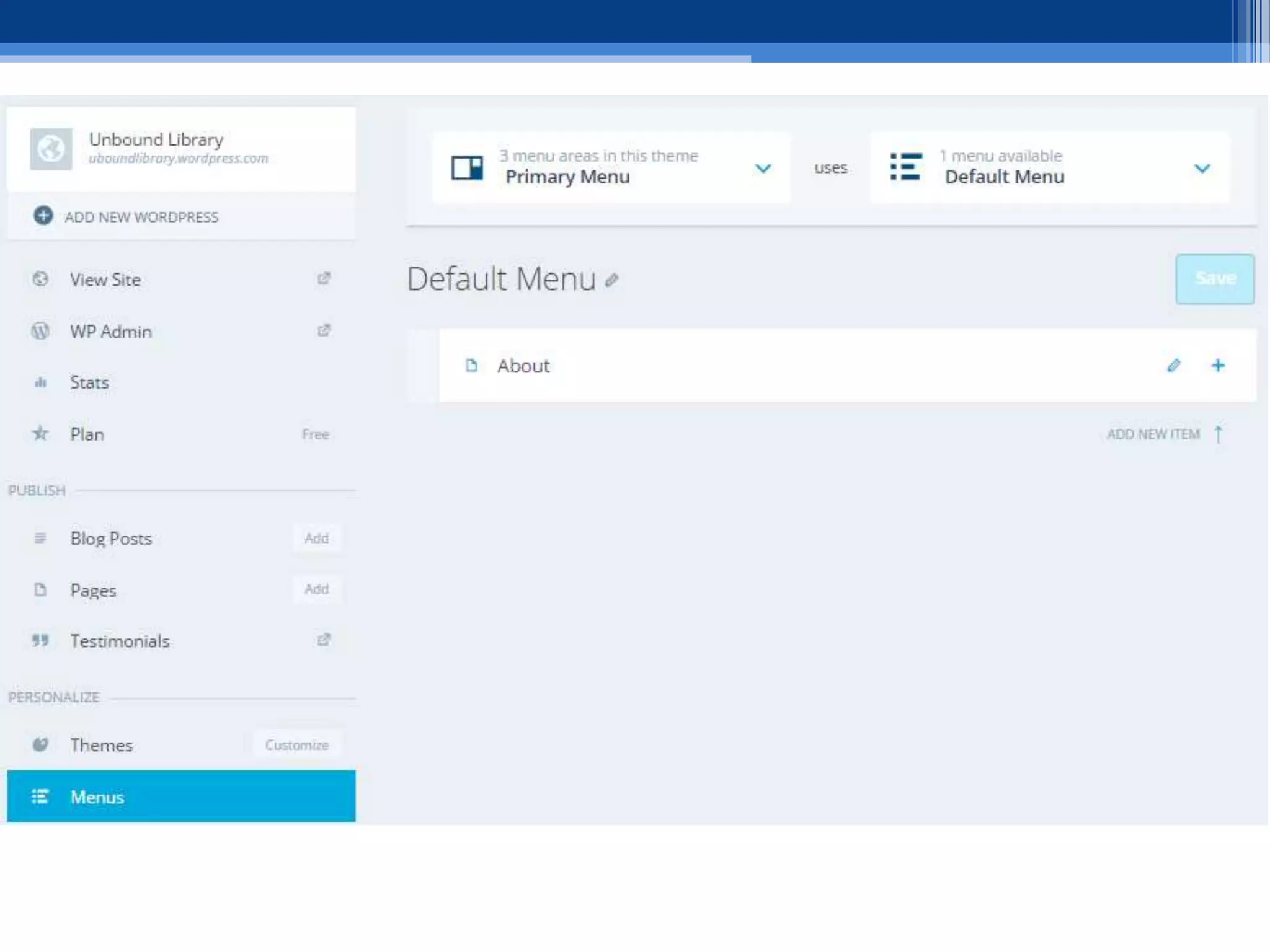The width and height of the screenshot is (1270, 952).
Task: Click the Add button next to Blog Posts
Action: coord(316,538)
